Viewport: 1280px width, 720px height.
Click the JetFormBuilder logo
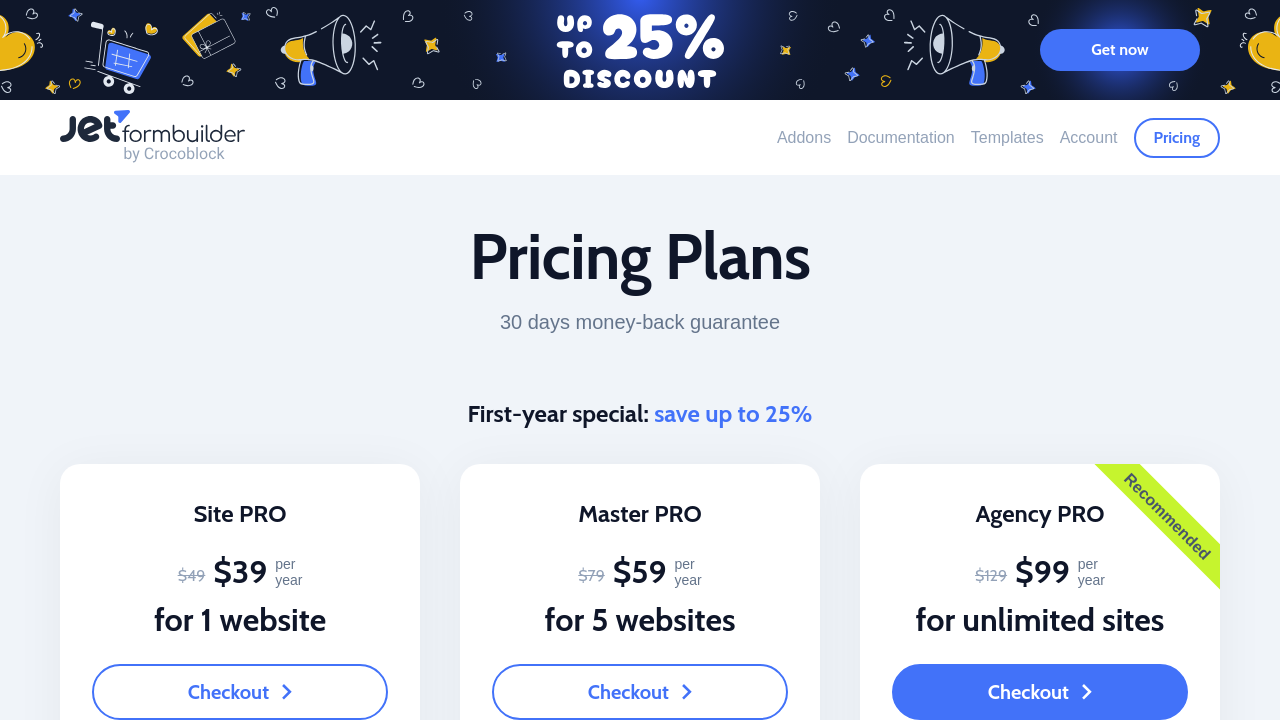pos(152,136)
